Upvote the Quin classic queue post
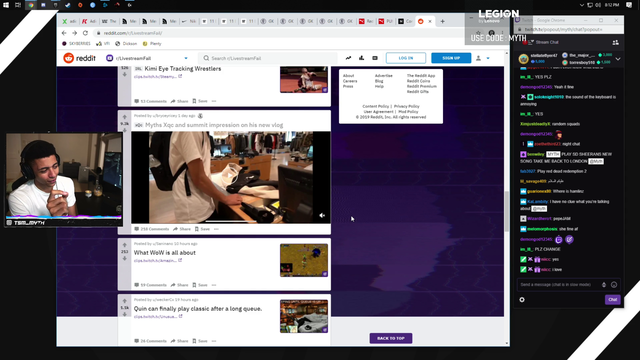The height and width of the screenshot is (360, 640). click(x=124, y=301)
